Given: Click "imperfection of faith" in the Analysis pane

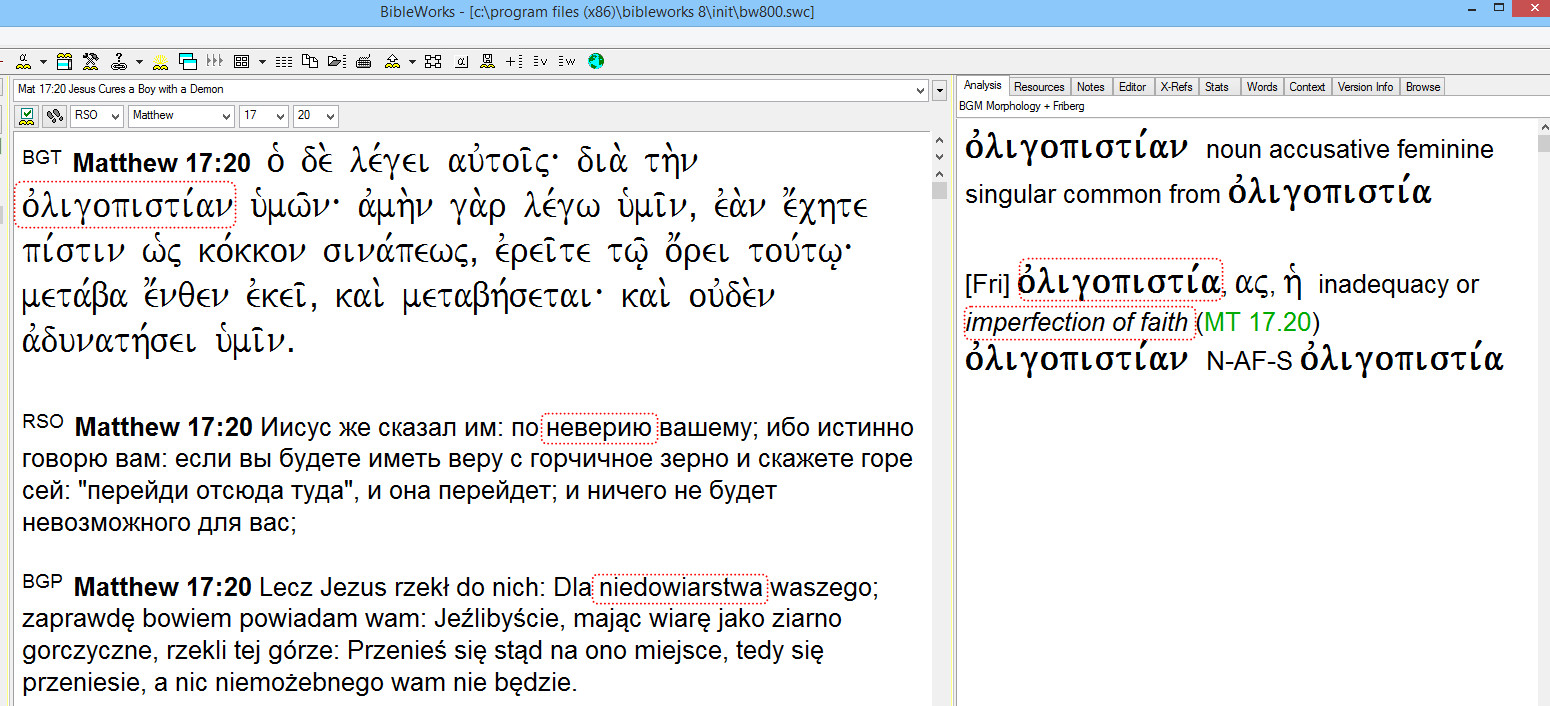Looking at the screenshot, I should (1079, 323).
